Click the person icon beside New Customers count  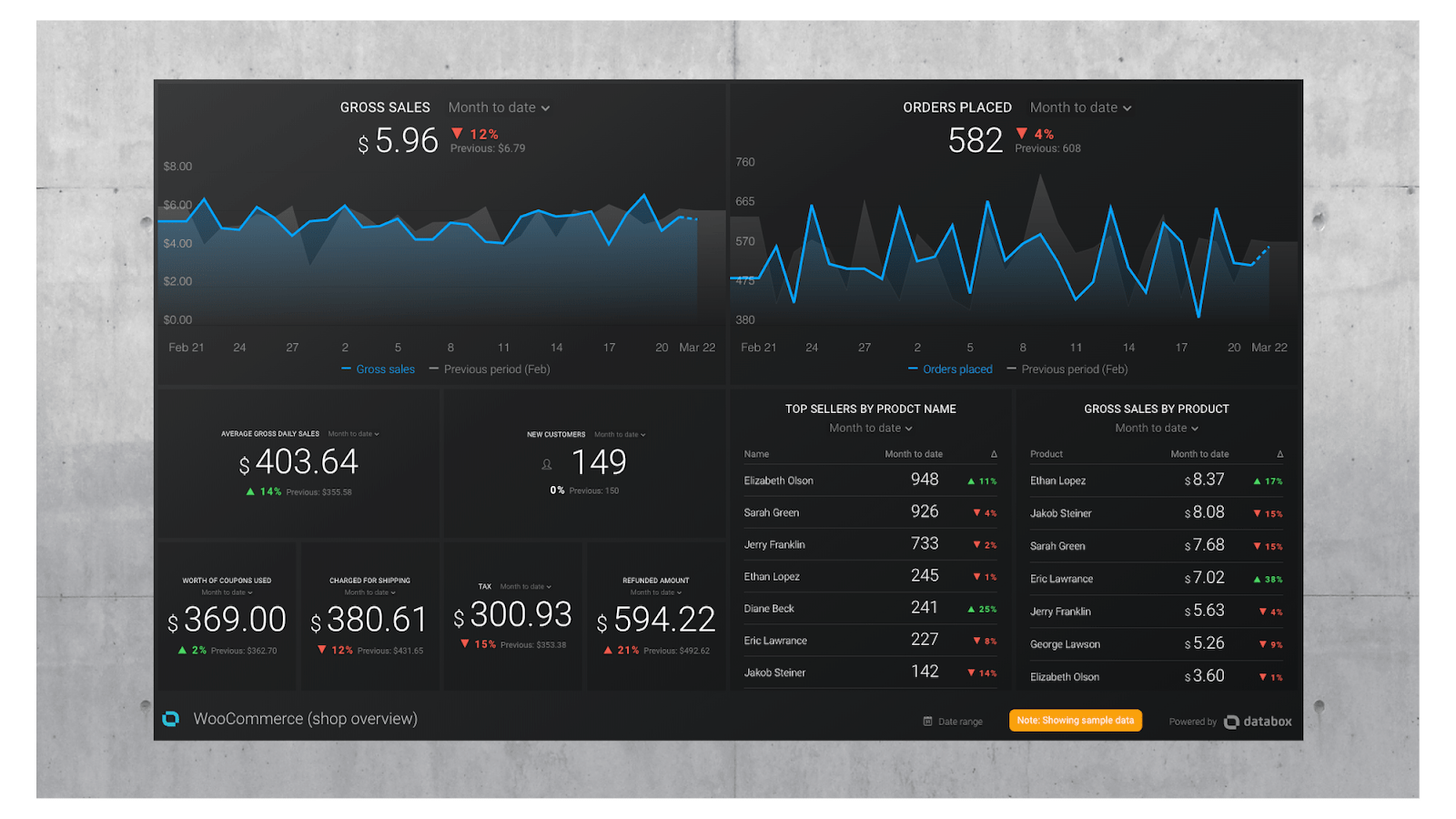coord(547,464)
